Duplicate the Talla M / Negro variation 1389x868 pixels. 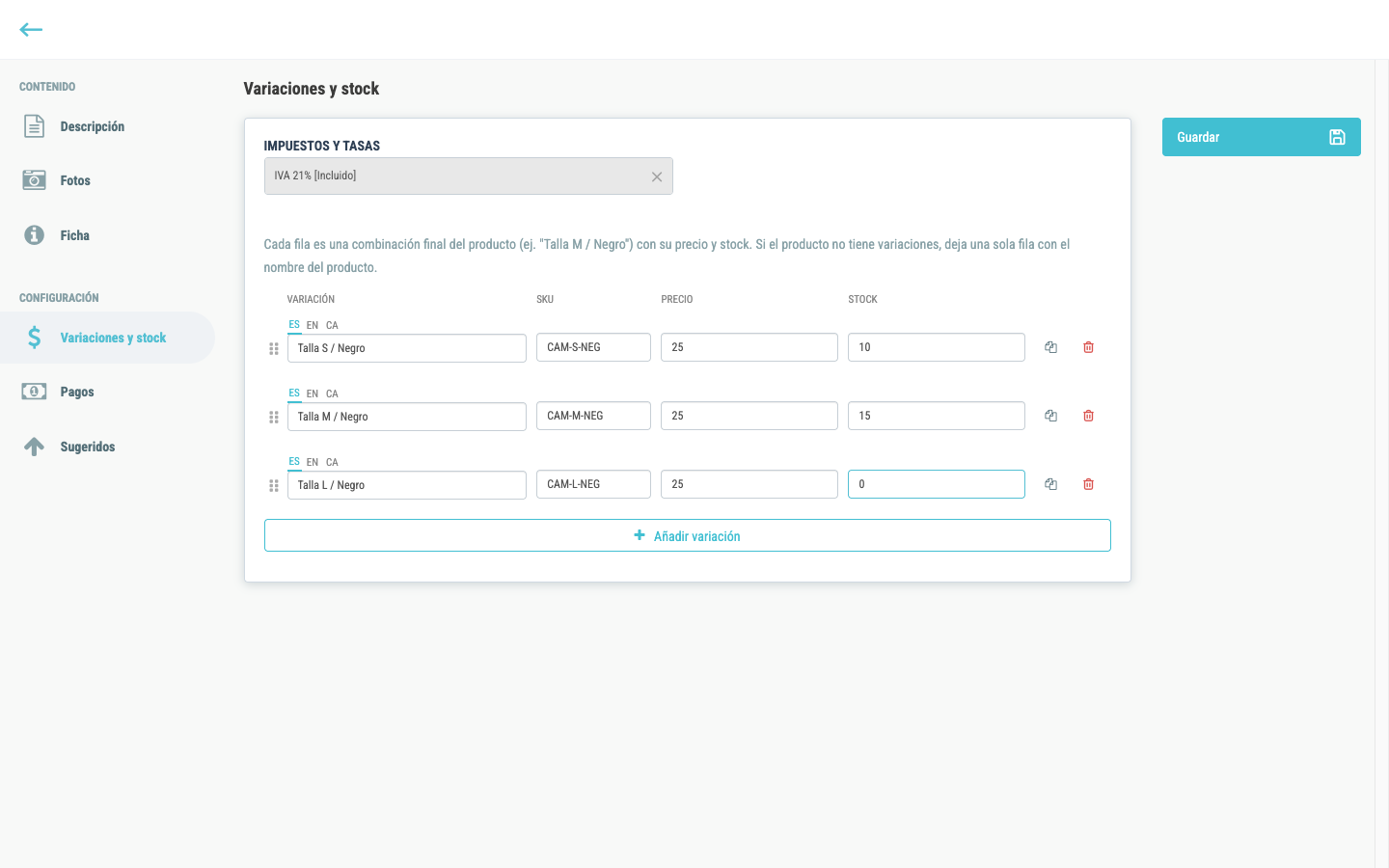[x=1050, y=416]
